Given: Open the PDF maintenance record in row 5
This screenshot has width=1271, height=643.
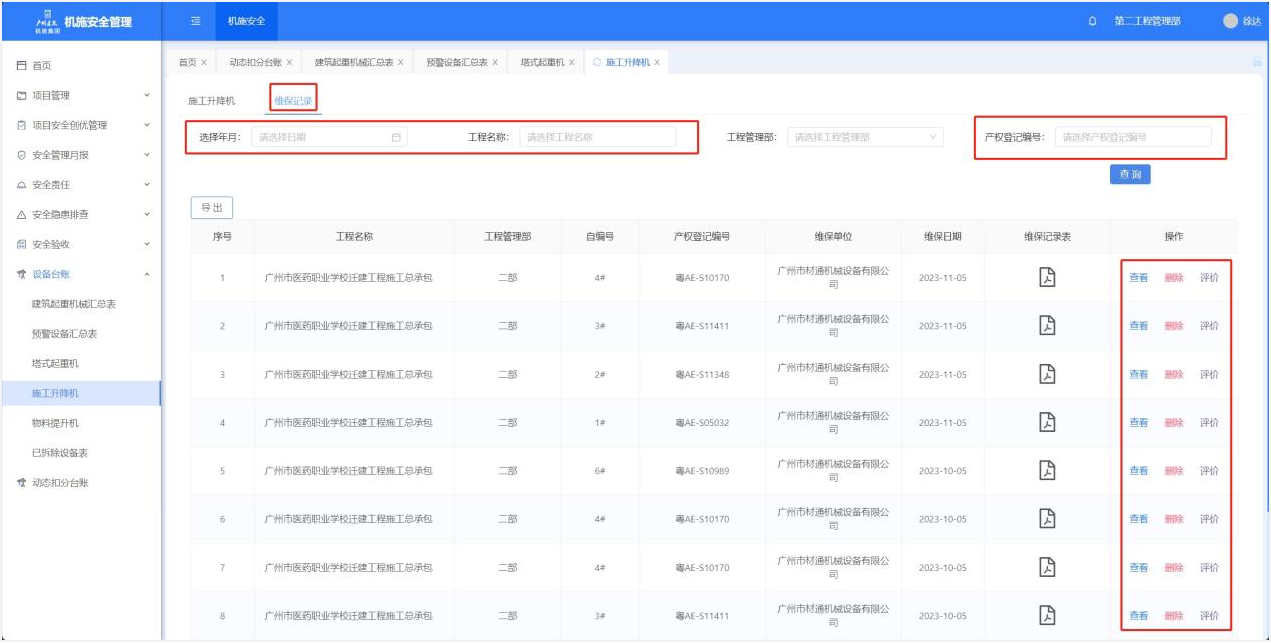Looking at the screenshot, I should pos(1047,470).
